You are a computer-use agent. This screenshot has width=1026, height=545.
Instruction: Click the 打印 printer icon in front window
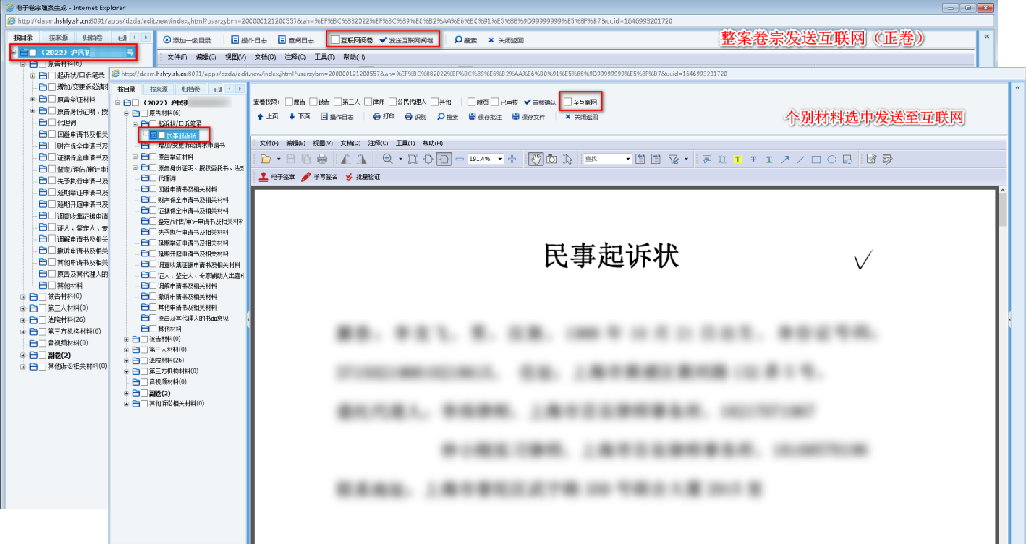[x=376, y=117]
